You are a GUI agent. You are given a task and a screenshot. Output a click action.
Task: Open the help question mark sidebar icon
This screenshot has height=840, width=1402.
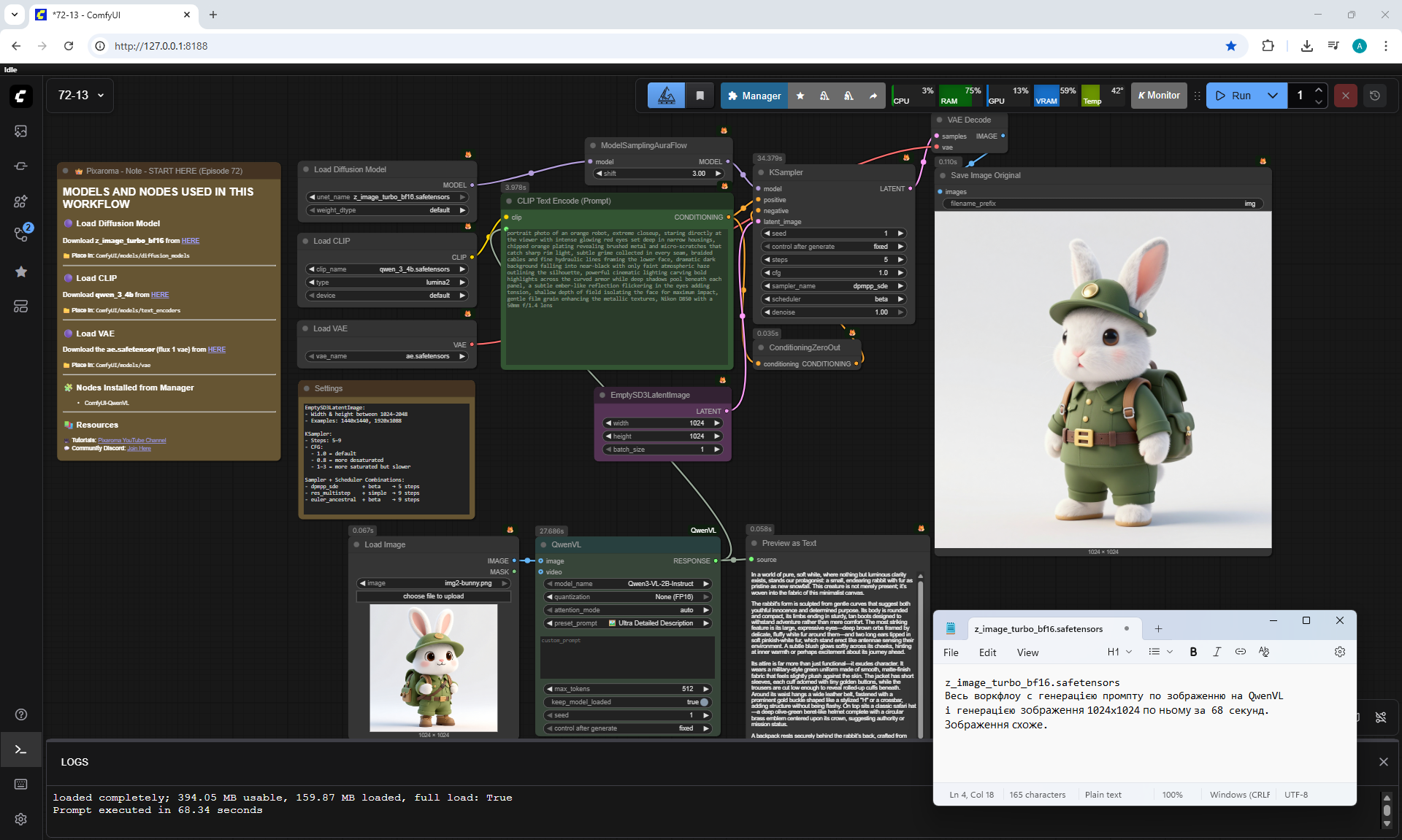[x=20, y=714]
